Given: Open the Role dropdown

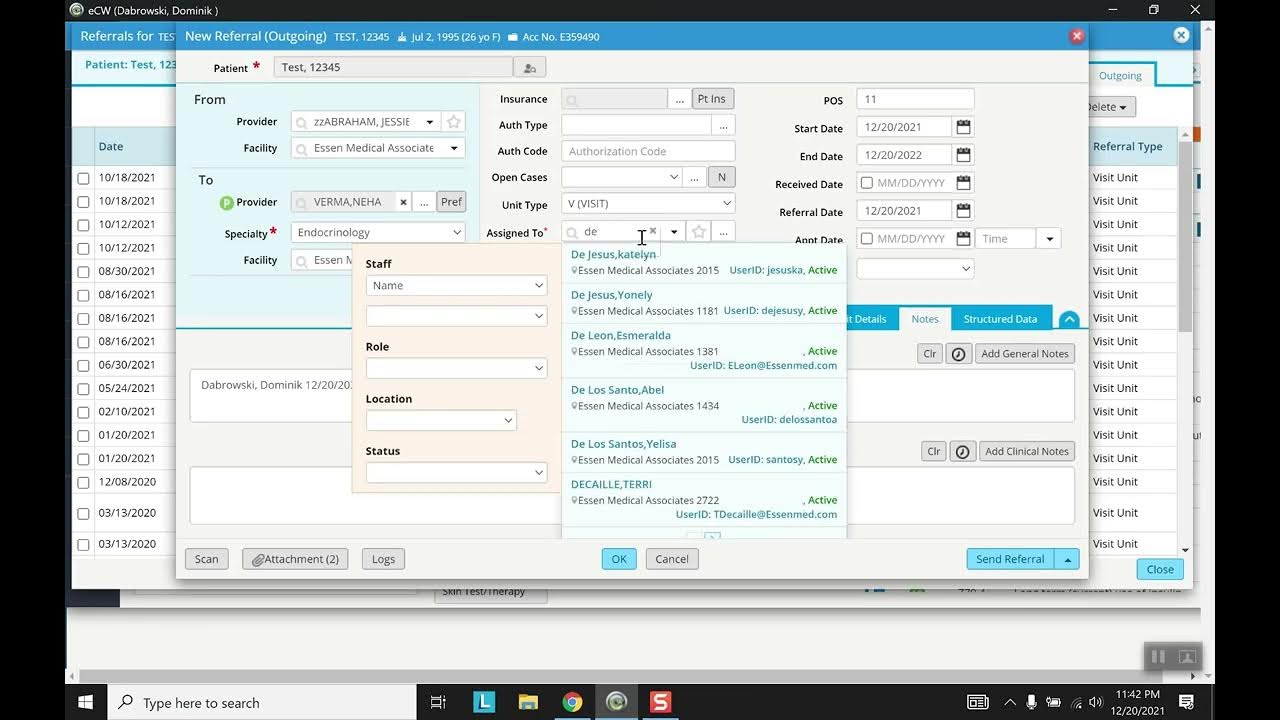Looking at the screenshot, I should (456, 368).
